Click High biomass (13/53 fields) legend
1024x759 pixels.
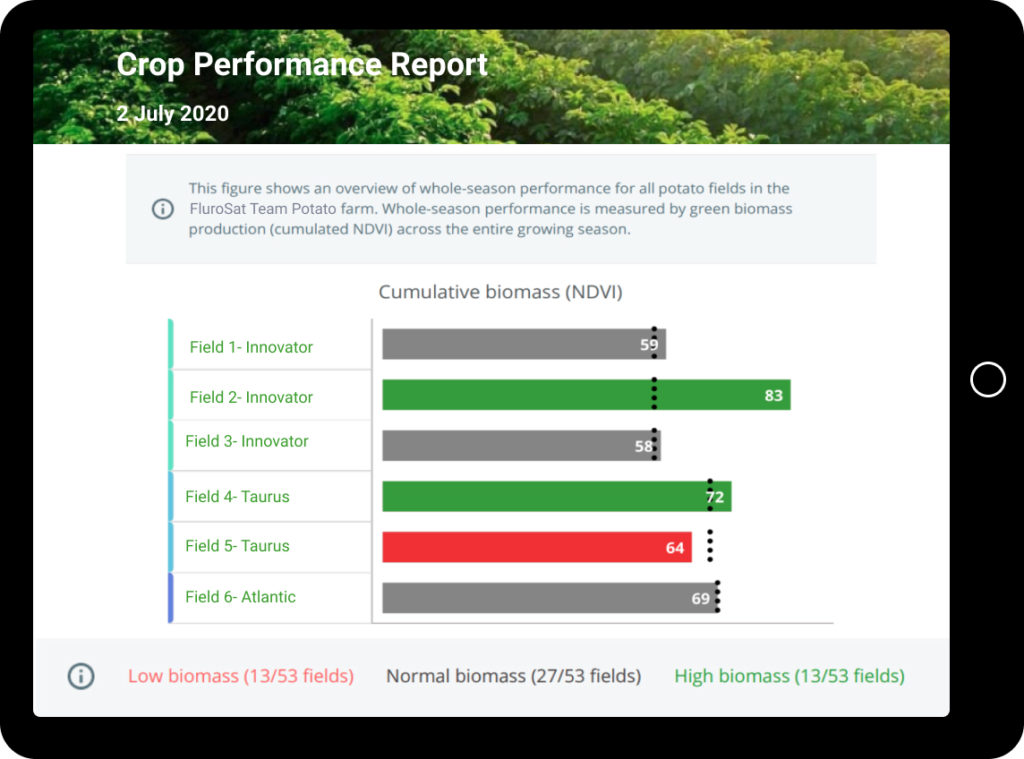pyautogui.click(x=789, y=675)
